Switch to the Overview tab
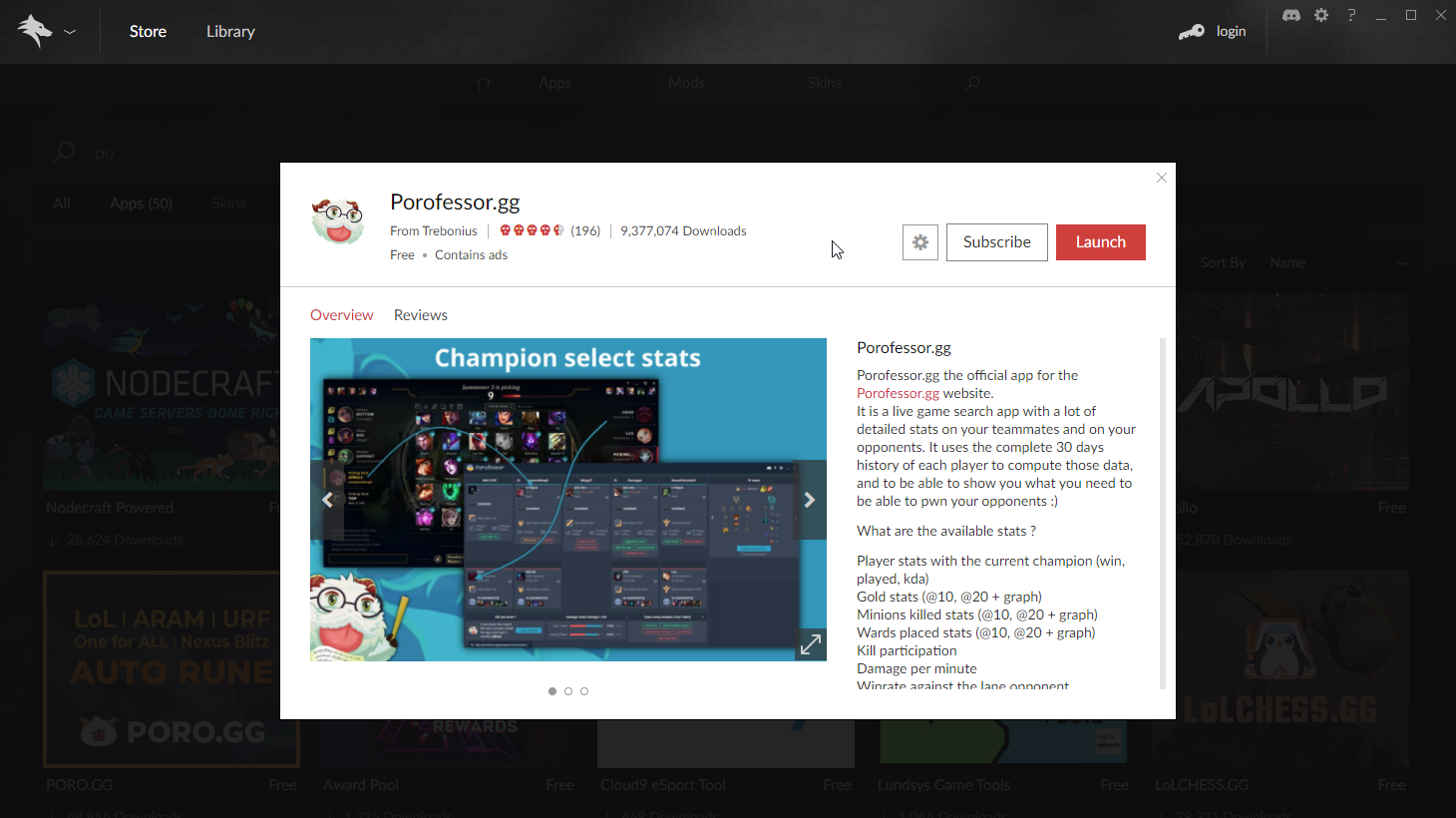 (x=342, y=315)
